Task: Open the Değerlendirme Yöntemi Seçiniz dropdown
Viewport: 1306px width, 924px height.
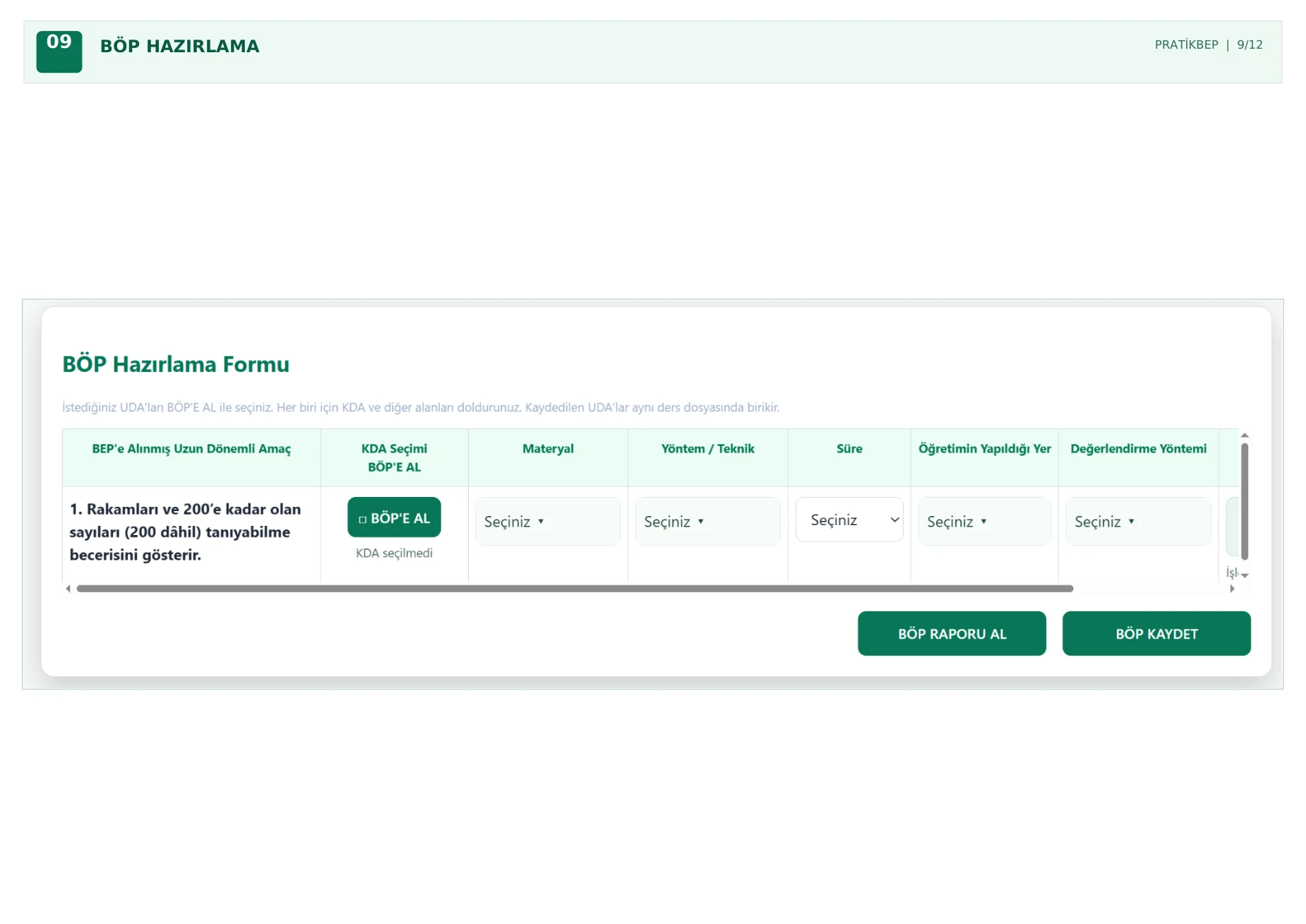Action: (x=1138, y=521)
